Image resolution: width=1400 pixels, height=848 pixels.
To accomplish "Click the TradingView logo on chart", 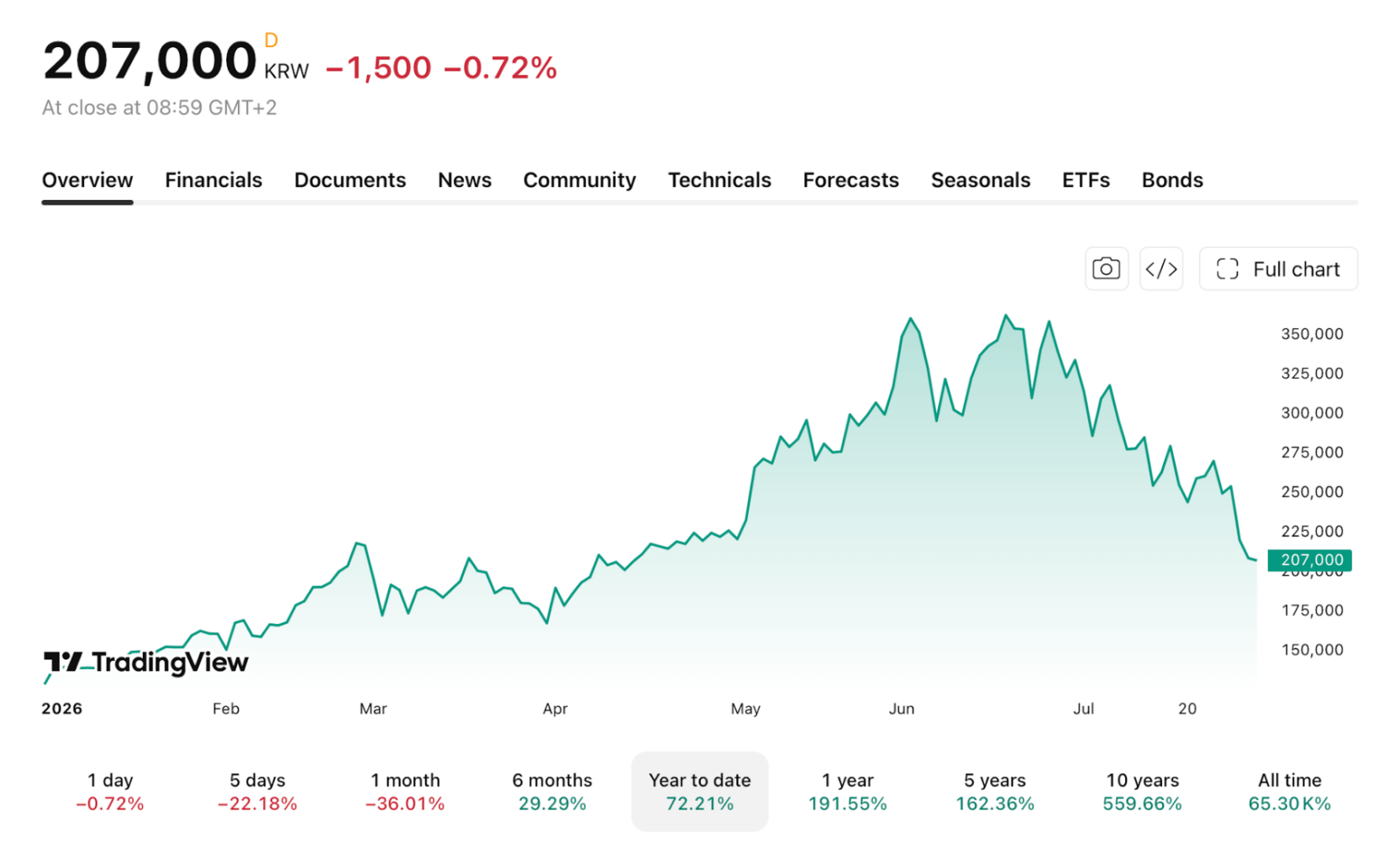I will [x=146, y=663].
